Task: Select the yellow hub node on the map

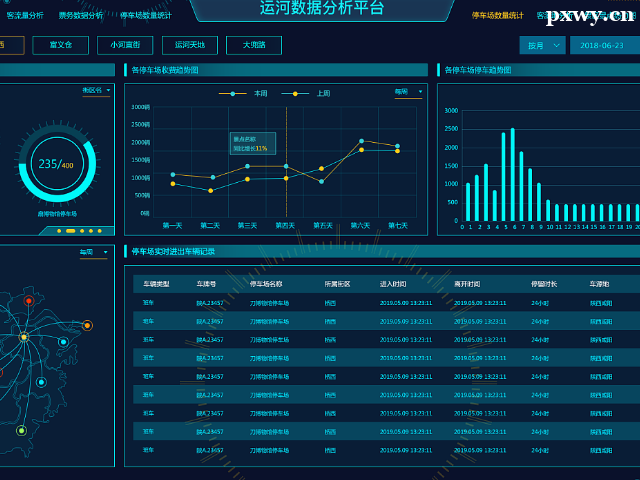Action: pyautogui.click(x=24, y=337)
